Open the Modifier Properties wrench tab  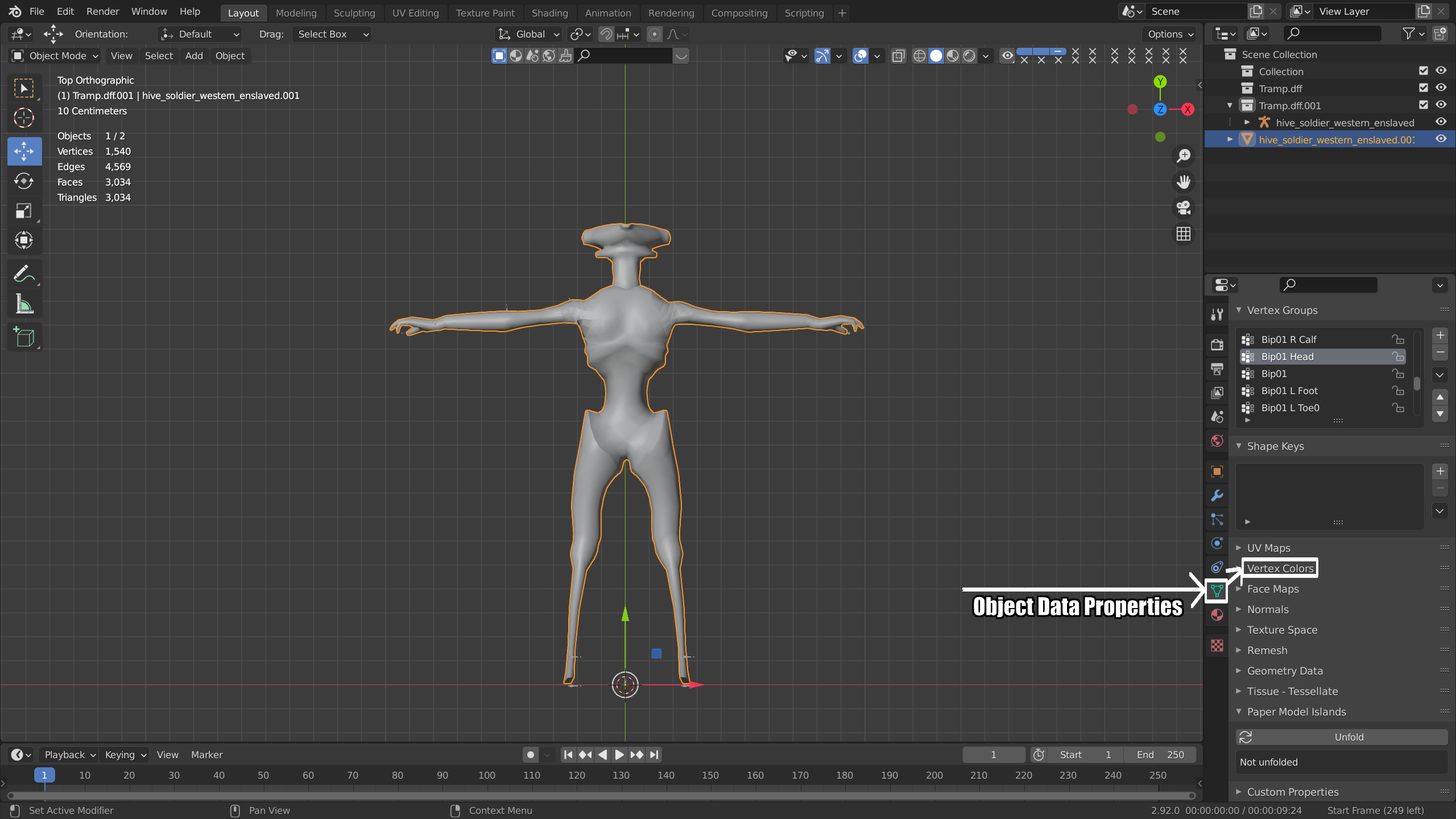coord(1217,495)
